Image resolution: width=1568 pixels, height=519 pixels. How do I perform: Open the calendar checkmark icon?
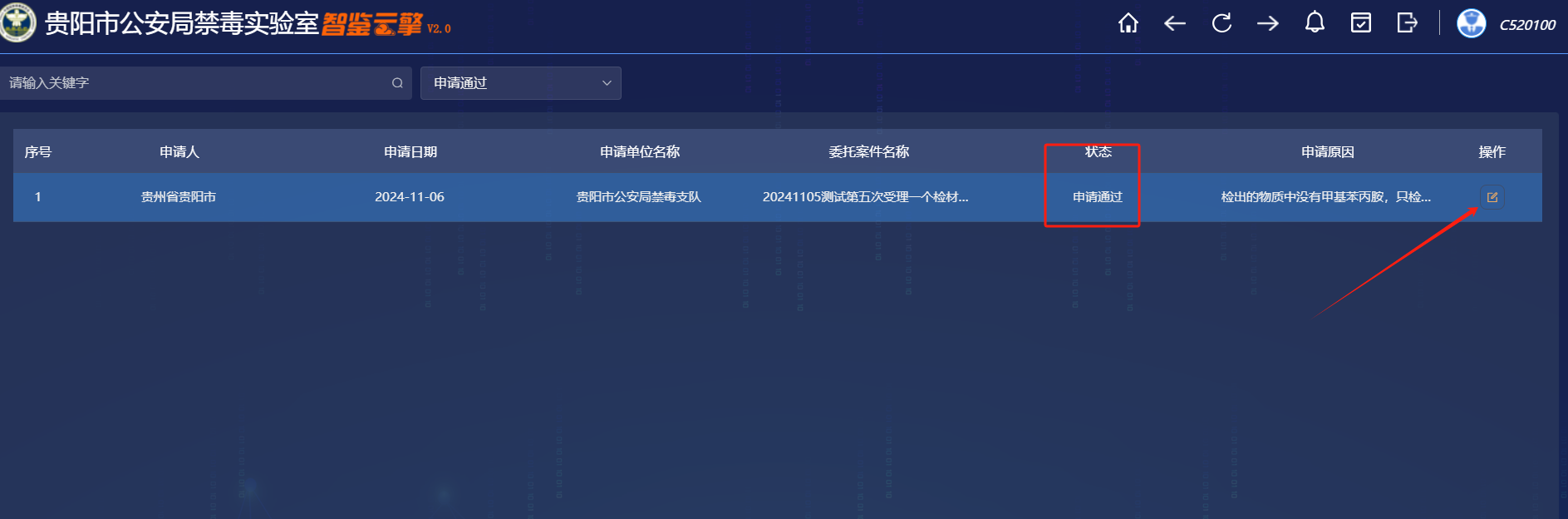click(x=1360, y=23)
